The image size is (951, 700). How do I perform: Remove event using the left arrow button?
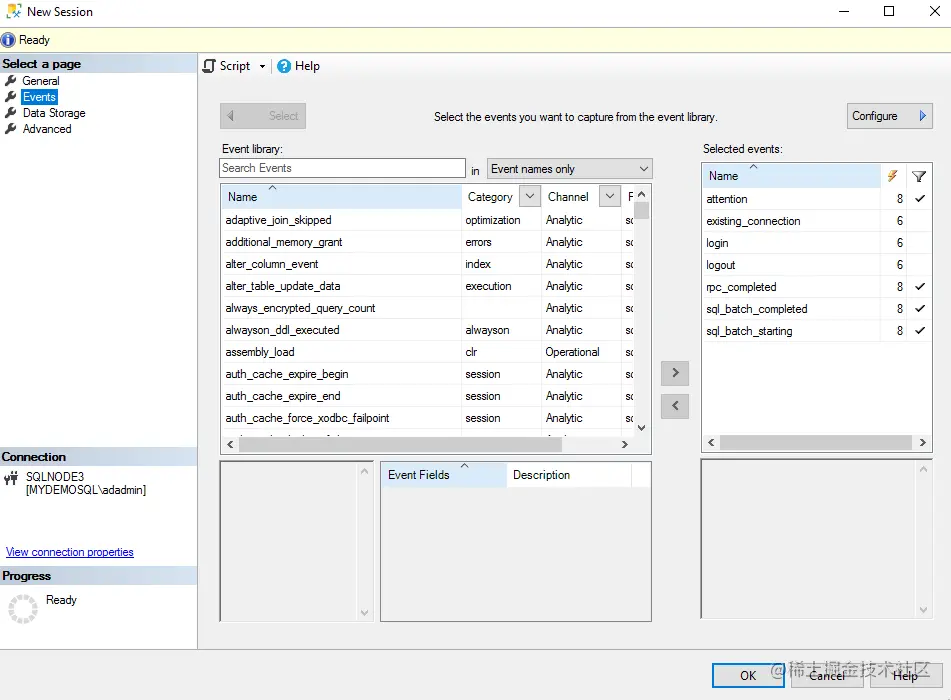pyautogui.click(x=675, y=406)
